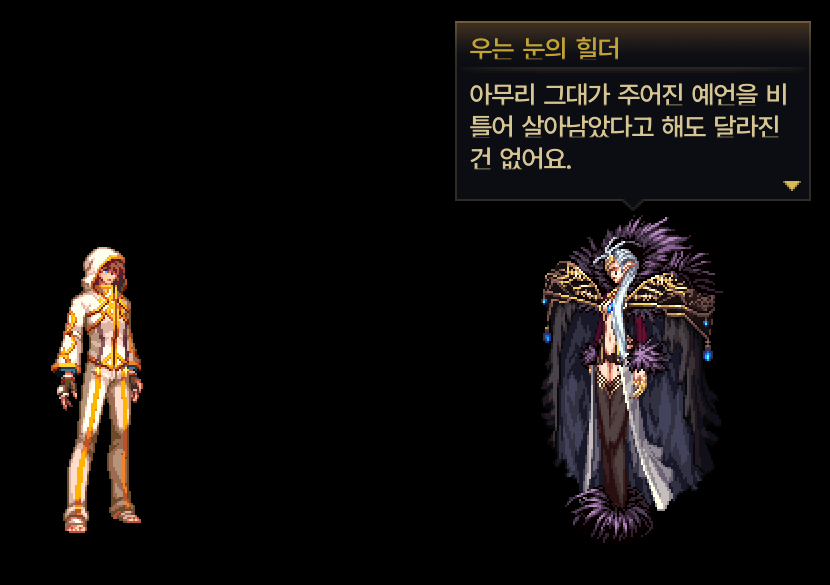
Task: Click the hooded character's sandaled feet
Action: [102, 519]
